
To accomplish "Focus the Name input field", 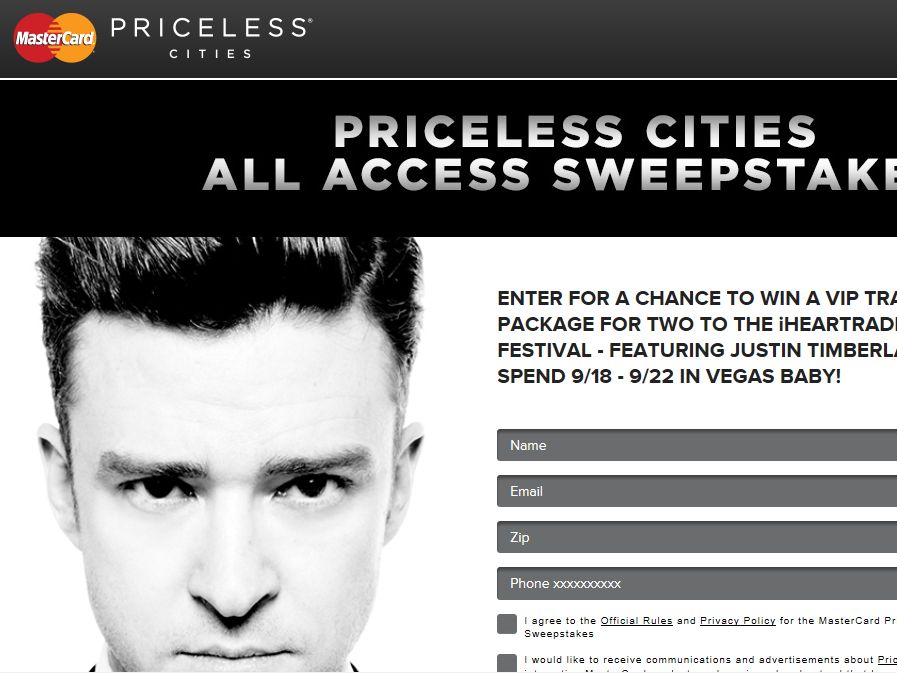I will pos(697,445).
